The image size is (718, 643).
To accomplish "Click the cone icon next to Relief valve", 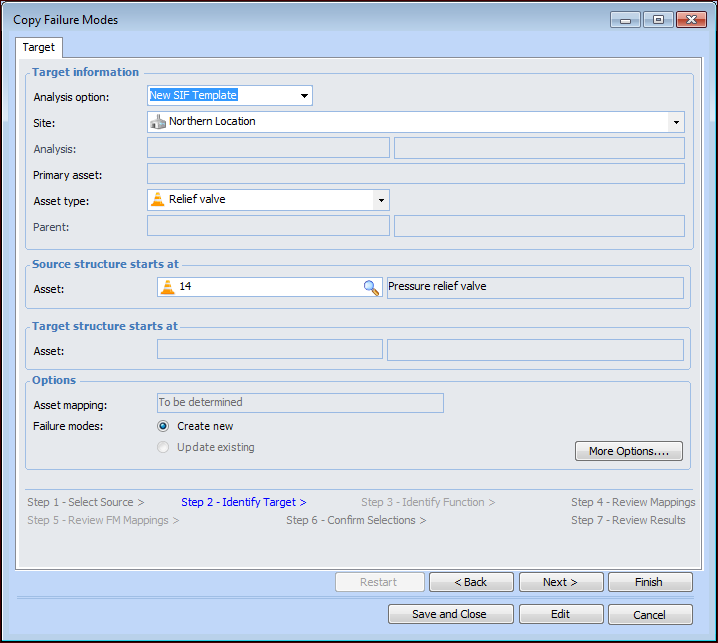I will (158, 200).
